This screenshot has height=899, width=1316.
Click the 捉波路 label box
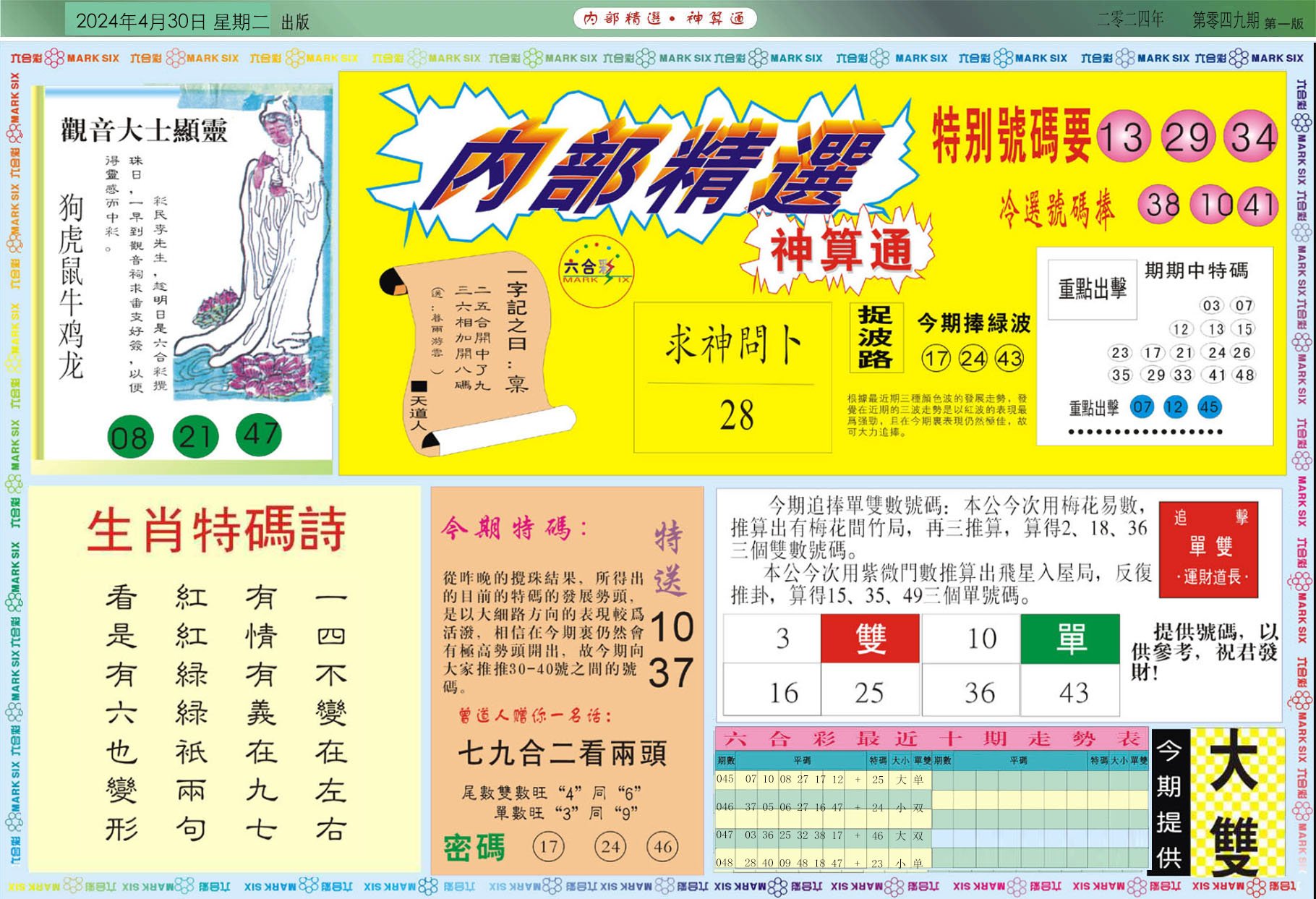point(875,337)
